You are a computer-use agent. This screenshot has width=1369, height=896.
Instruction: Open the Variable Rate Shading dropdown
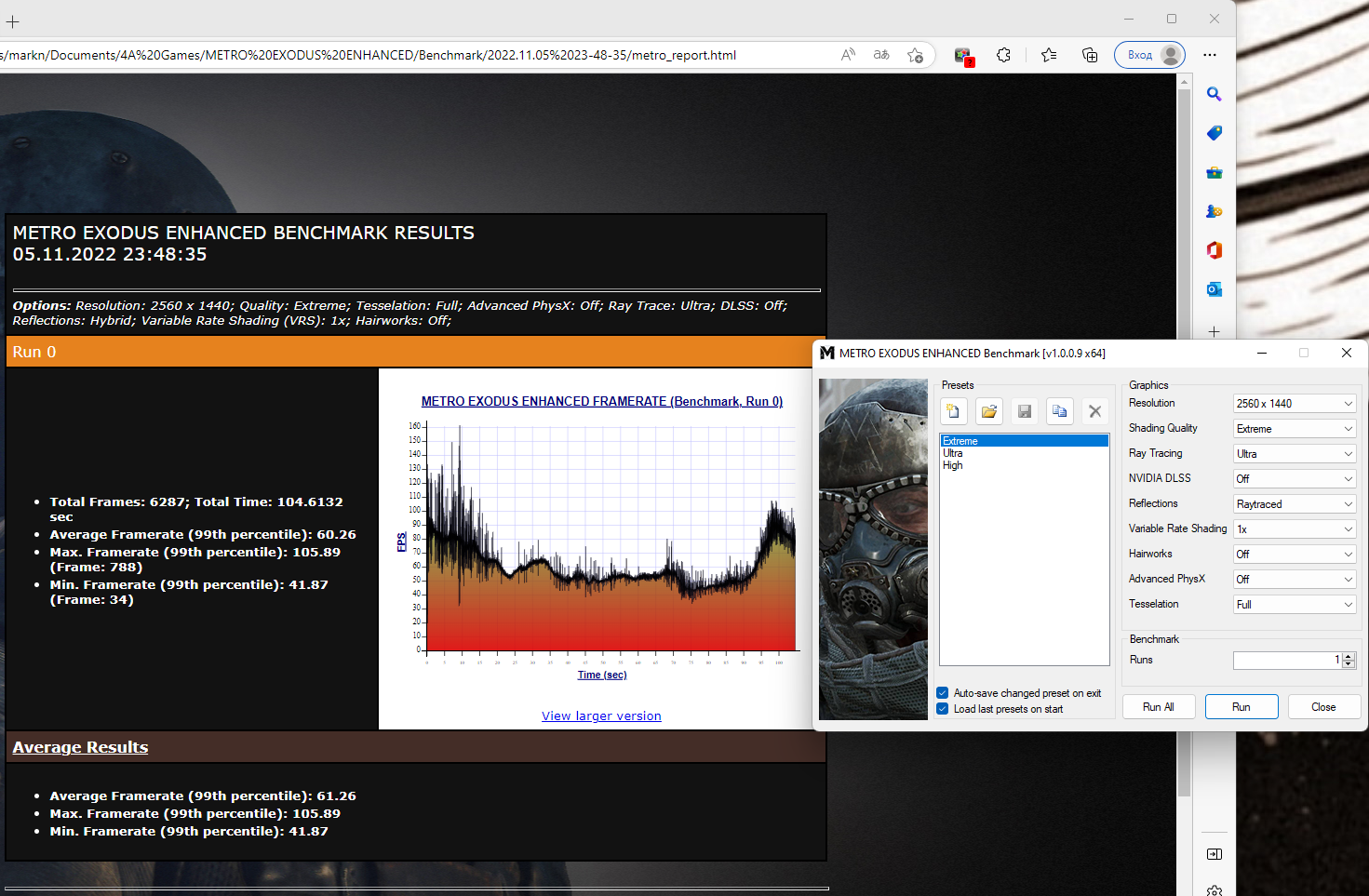(x=1295, y=529)
